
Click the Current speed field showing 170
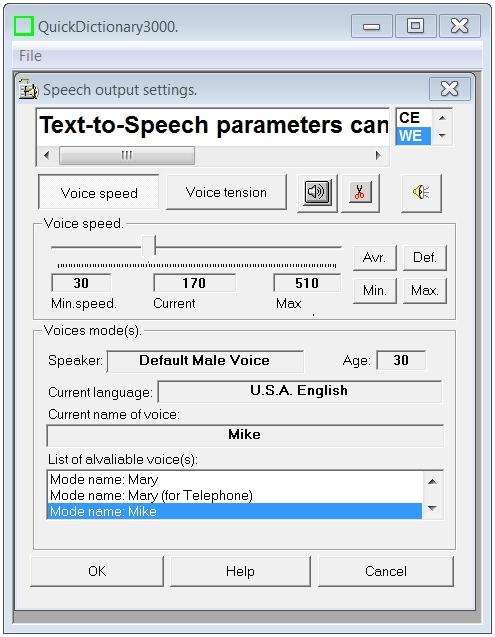click(x=194, y=283)
